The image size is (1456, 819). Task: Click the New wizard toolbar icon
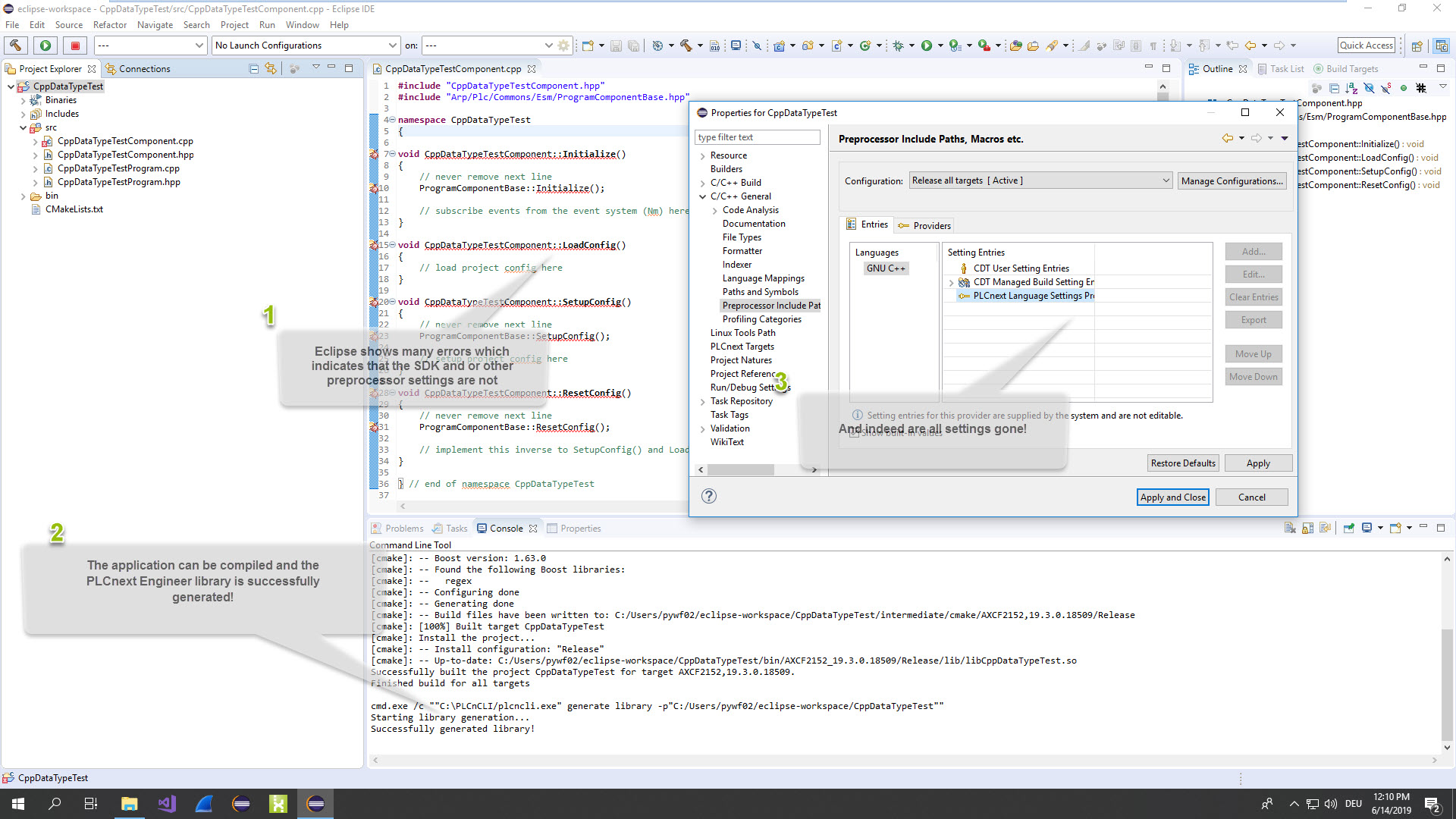pos(588,45)
